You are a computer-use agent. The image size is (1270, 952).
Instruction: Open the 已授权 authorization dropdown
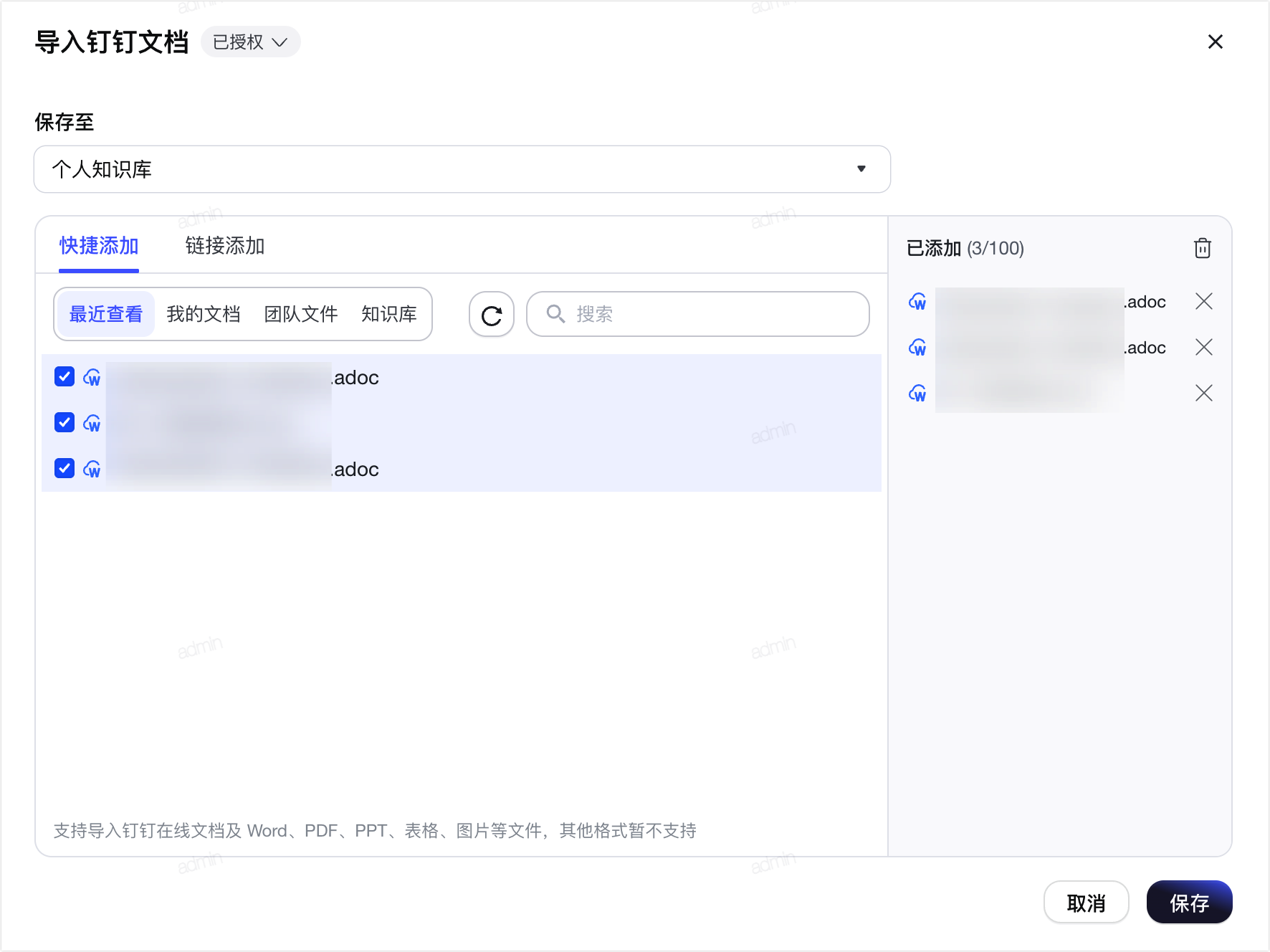[x=251, y=42]
